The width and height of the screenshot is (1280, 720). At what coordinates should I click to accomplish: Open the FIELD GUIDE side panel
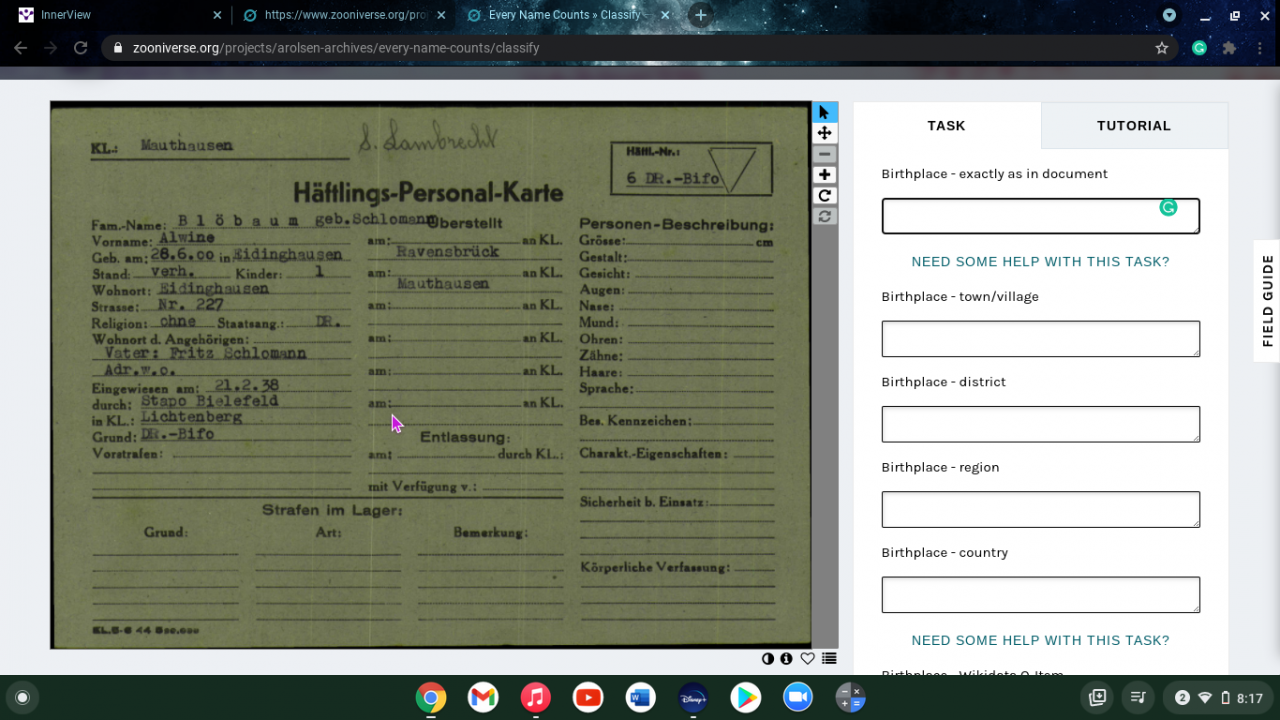pyautogui.click(x=1267, y=300)
